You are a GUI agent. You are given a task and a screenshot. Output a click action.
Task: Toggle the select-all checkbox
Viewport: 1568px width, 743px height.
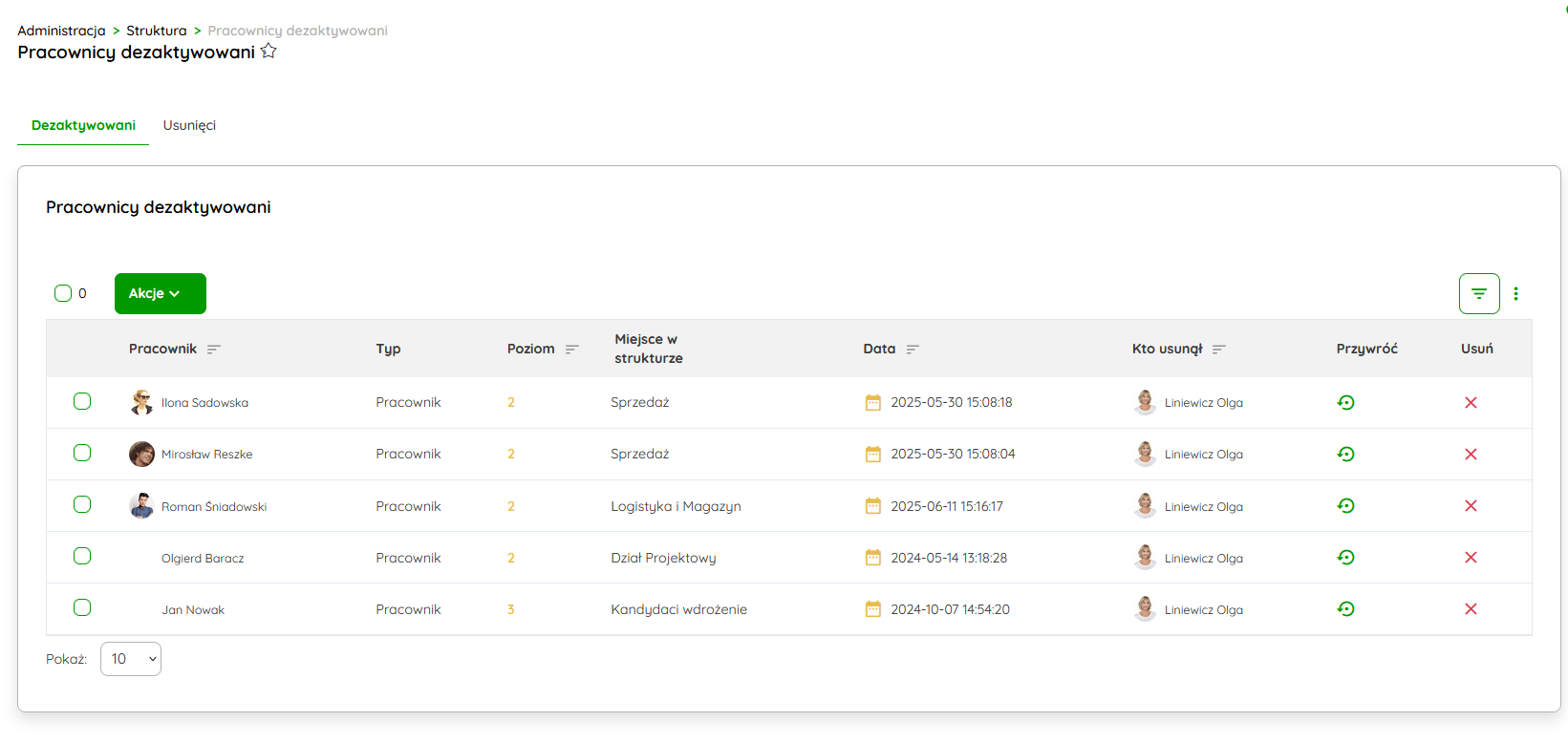(x=63, y=293)
